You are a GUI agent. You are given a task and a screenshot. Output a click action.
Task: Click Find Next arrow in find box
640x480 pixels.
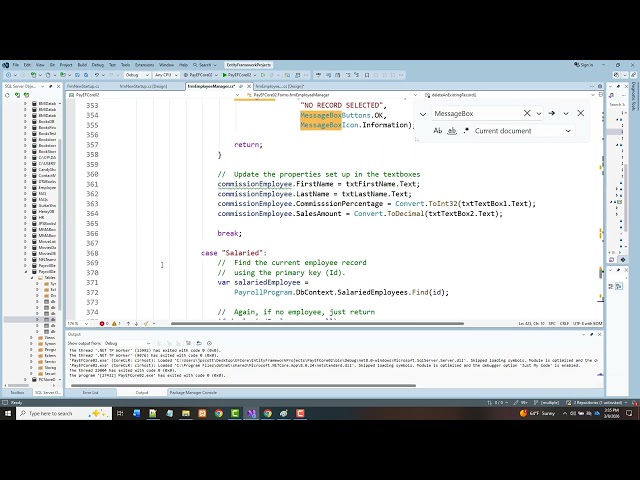tap(552, 113)
